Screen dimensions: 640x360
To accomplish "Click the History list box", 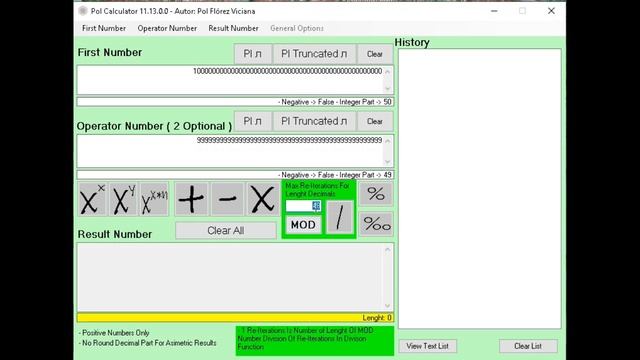I will 480,189.
